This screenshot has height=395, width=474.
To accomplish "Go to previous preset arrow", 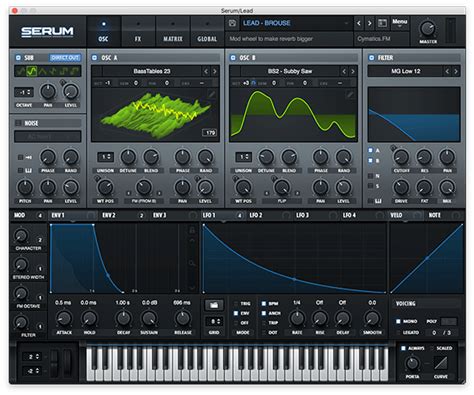I will [359, 23].
